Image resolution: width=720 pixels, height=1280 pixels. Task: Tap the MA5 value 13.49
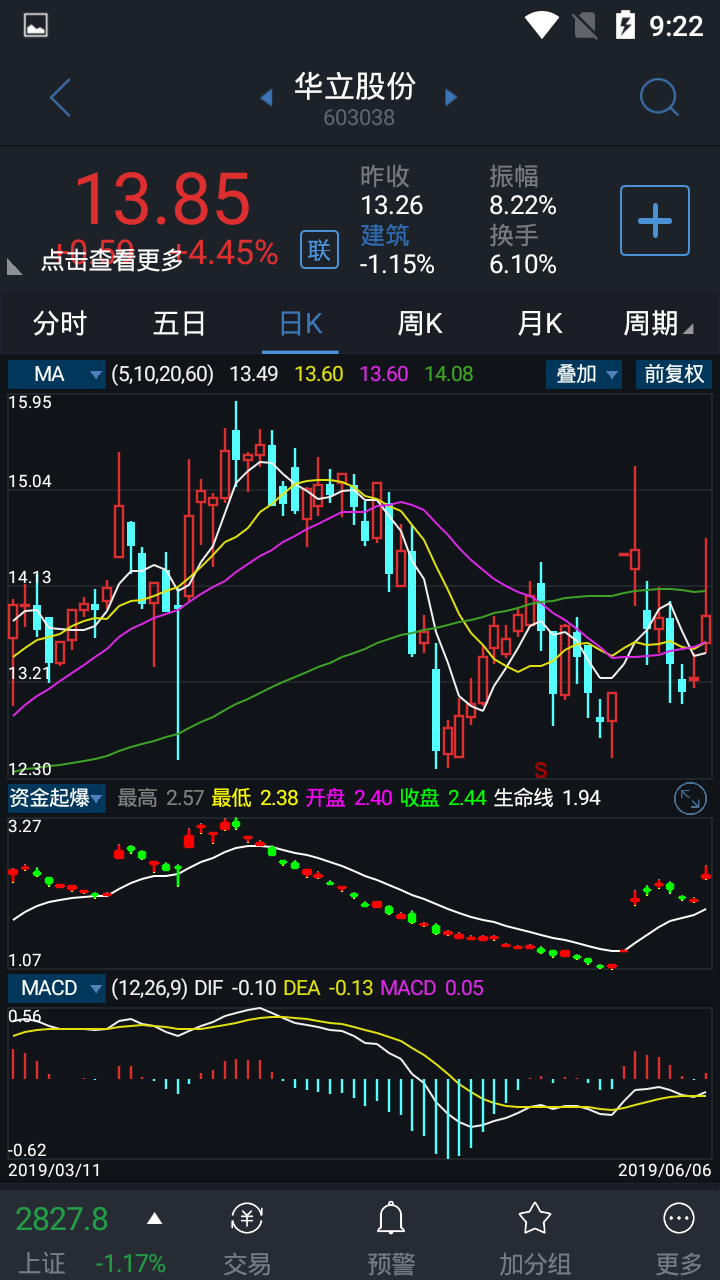tap(254, 374)
